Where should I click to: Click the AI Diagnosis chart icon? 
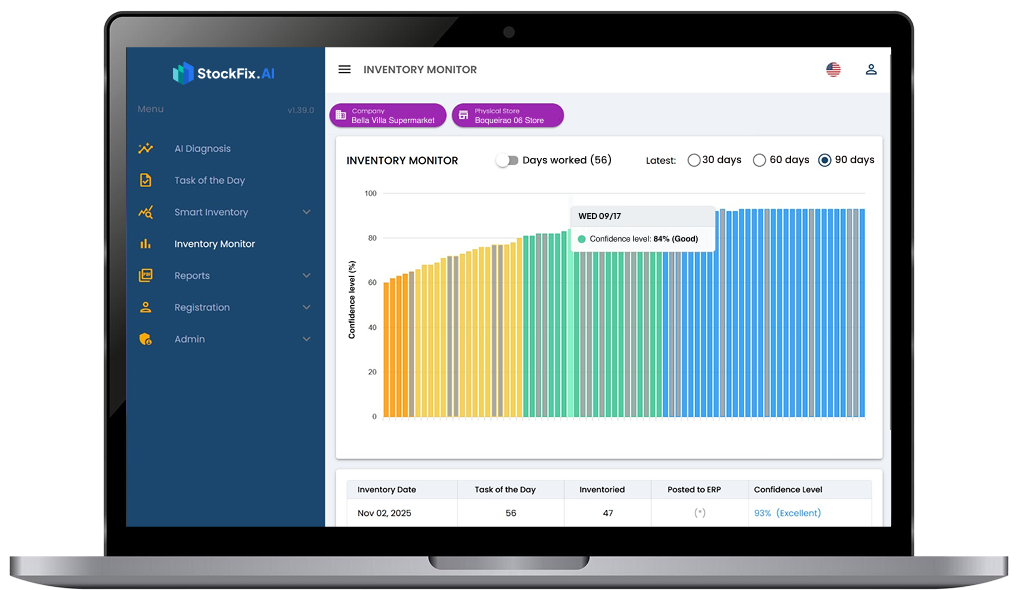tap(146, 149)
